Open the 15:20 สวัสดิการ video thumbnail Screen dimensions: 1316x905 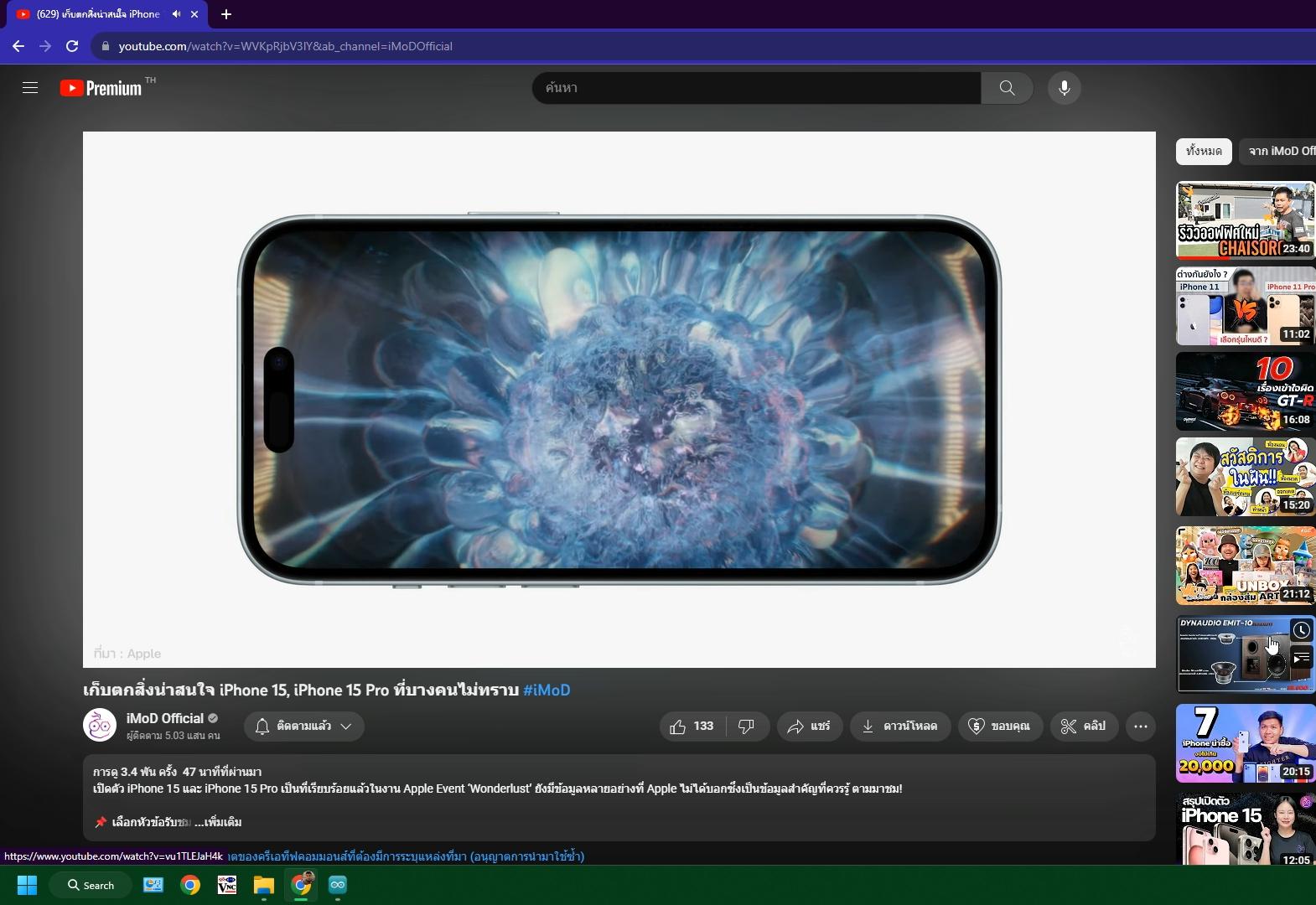pos(1246,477)
